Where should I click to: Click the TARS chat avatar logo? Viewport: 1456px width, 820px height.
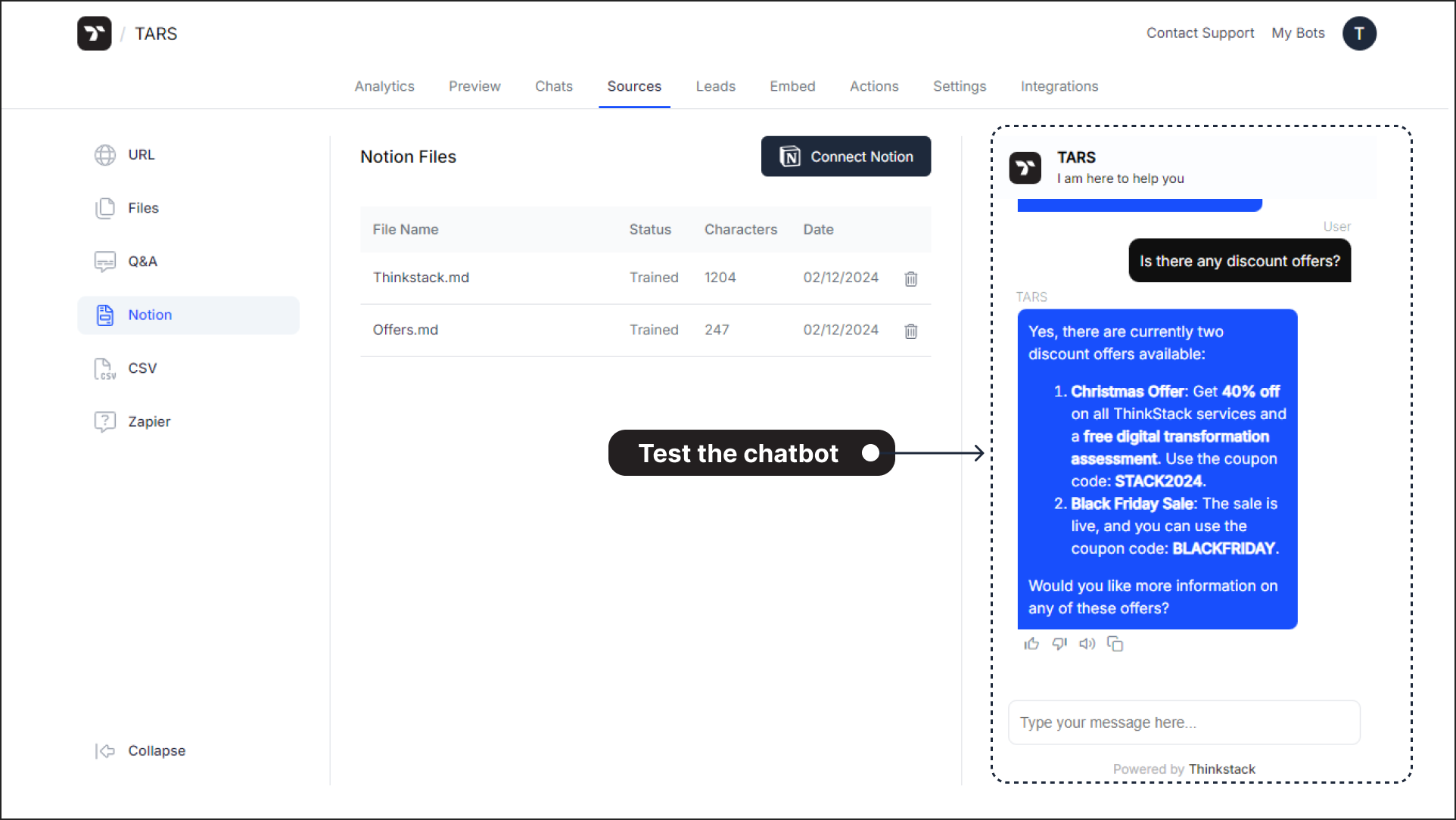(x=1025, y=167)
